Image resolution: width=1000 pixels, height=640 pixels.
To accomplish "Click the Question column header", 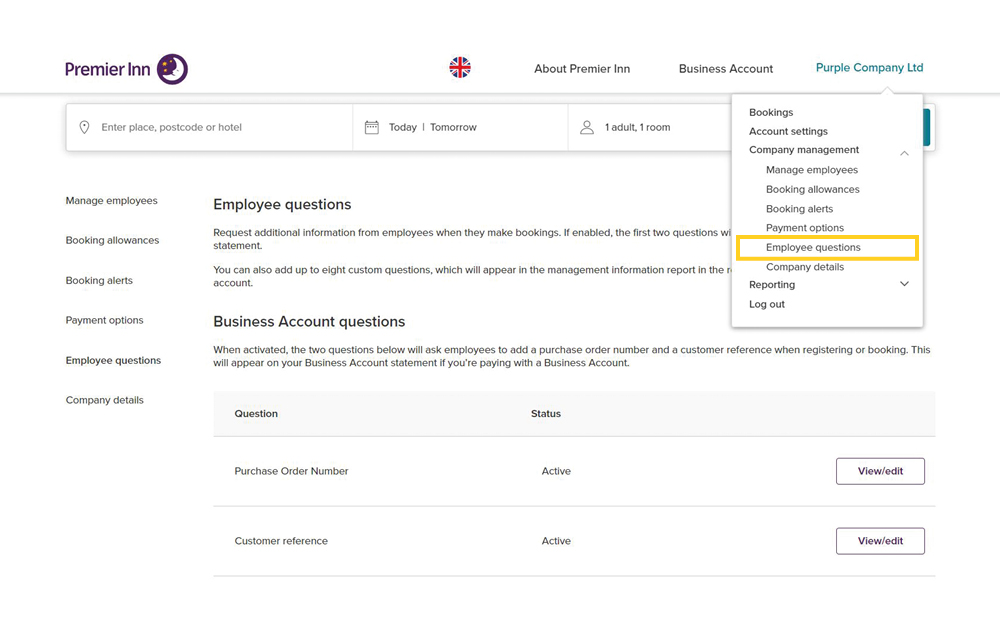I will tap(256, 414).
